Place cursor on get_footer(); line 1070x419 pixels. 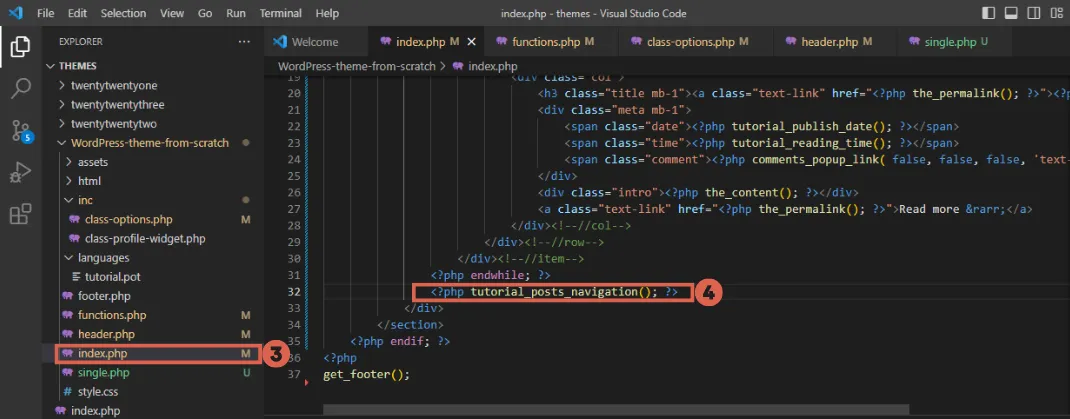tap(366, 375)
